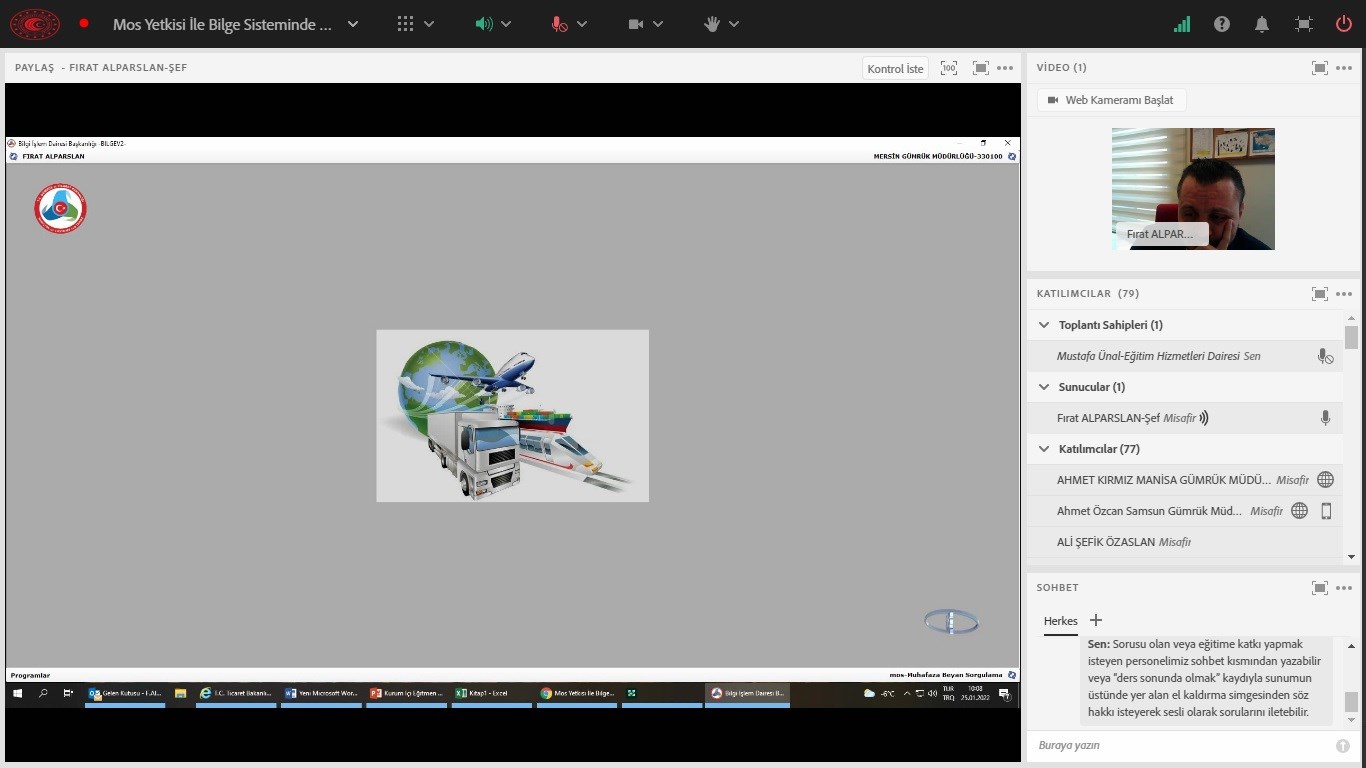Viewport: 1366px width, 768px height.
Task: Select the Herkes chat tab
Action: (1060, 621)
